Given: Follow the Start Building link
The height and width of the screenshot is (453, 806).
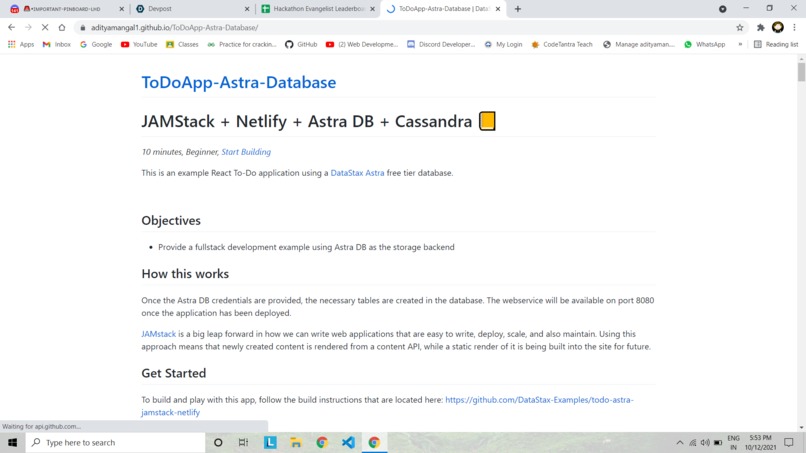Looking at the screenshot, I should click(x=246, y=152).
